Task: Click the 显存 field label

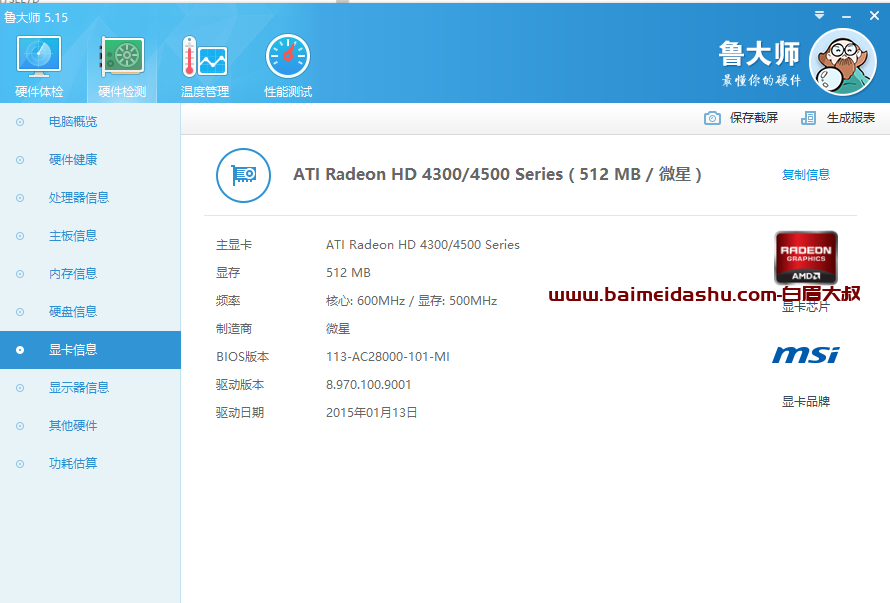Action: [228, 273]
